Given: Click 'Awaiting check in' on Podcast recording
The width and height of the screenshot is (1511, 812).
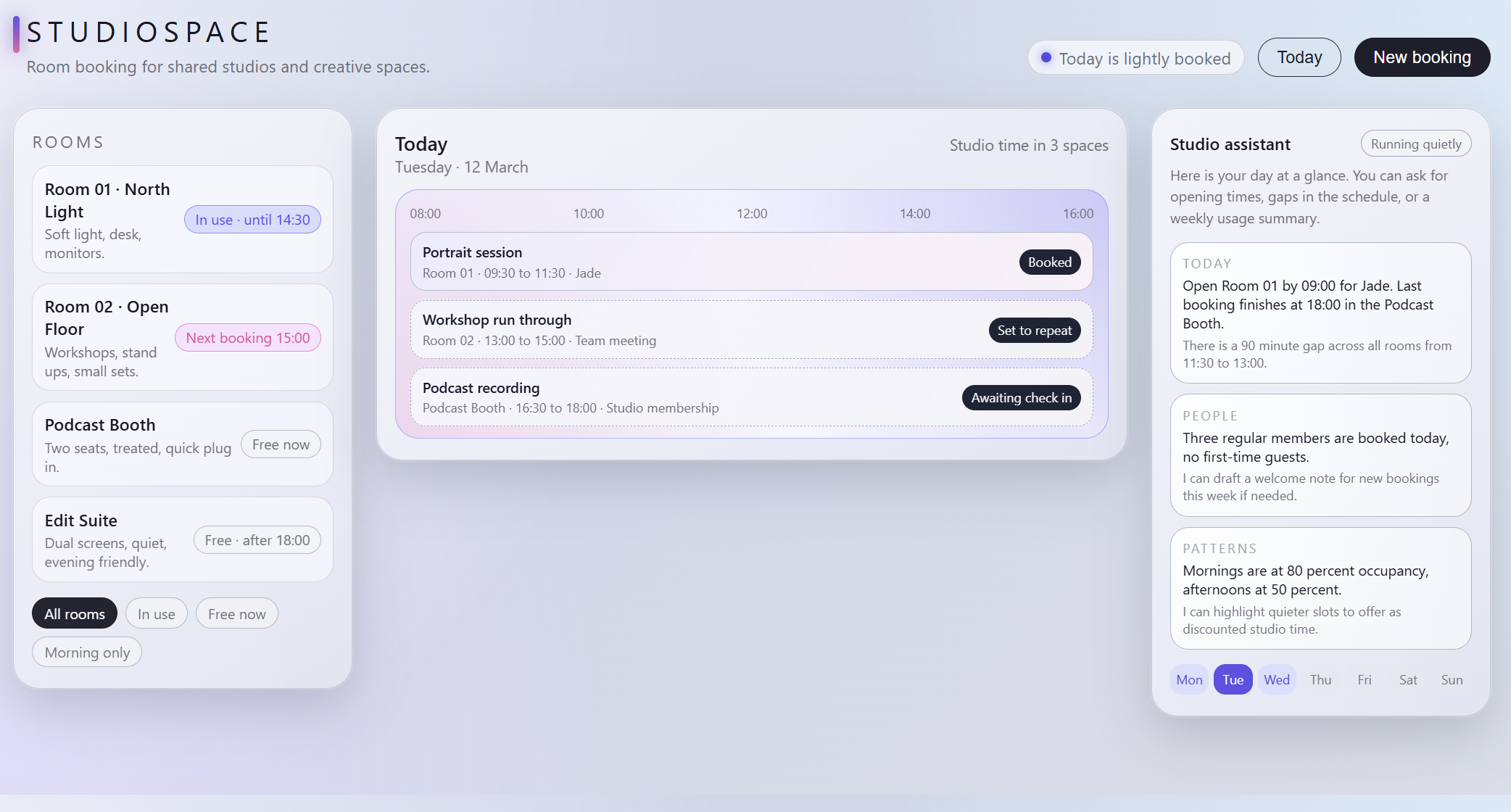Looking at the screenshot, I should click(x=1021, y=397).
